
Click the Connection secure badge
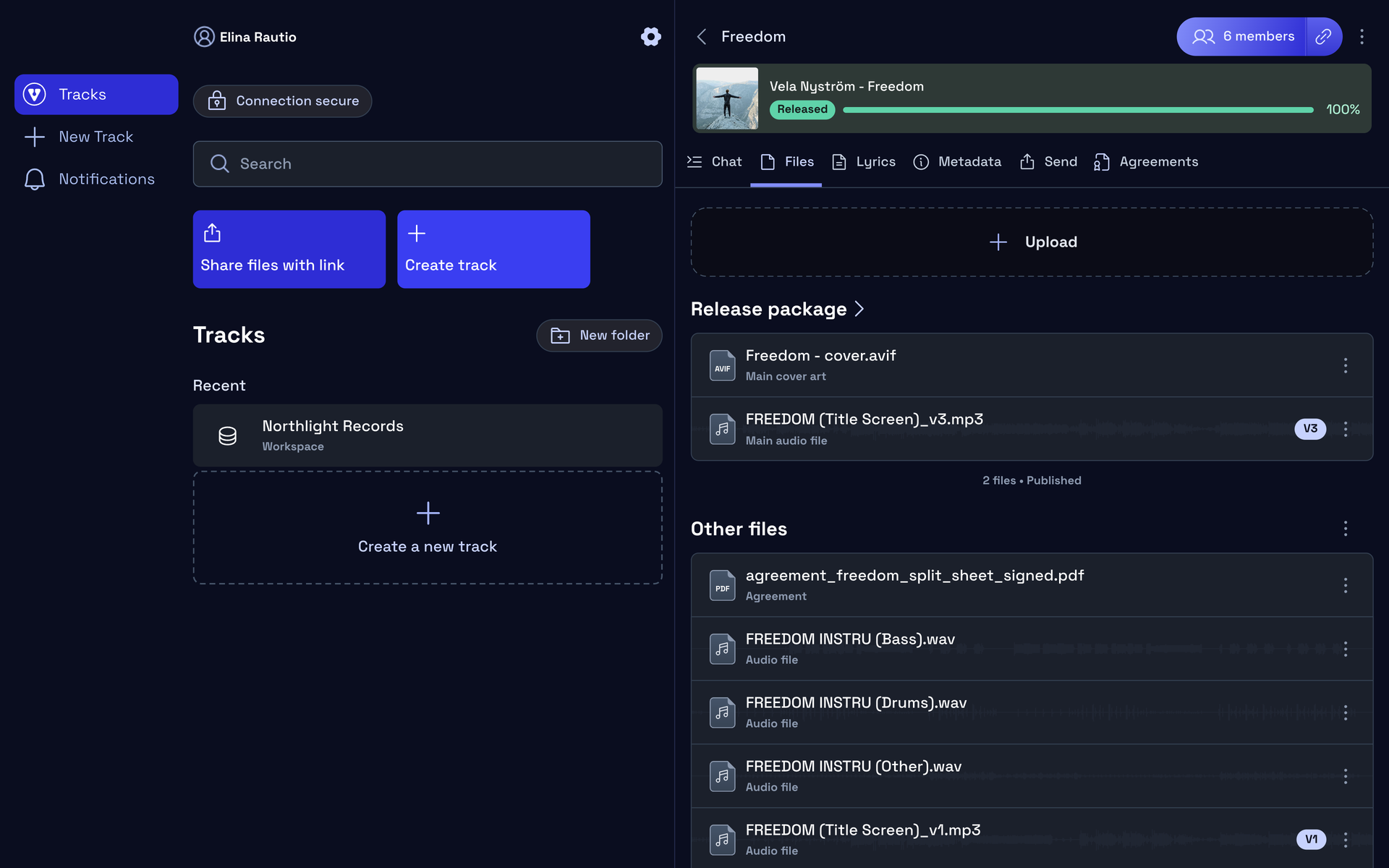(282, 101)
